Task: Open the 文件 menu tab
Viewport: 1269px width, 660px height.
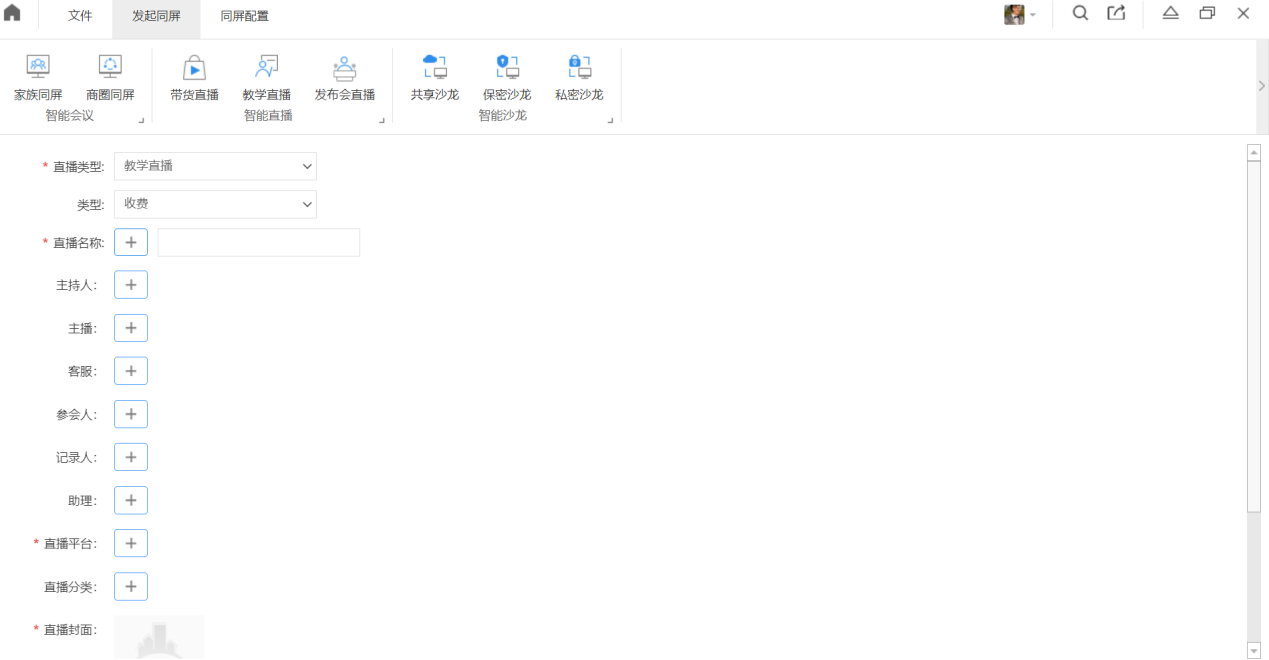Action: 80,16
